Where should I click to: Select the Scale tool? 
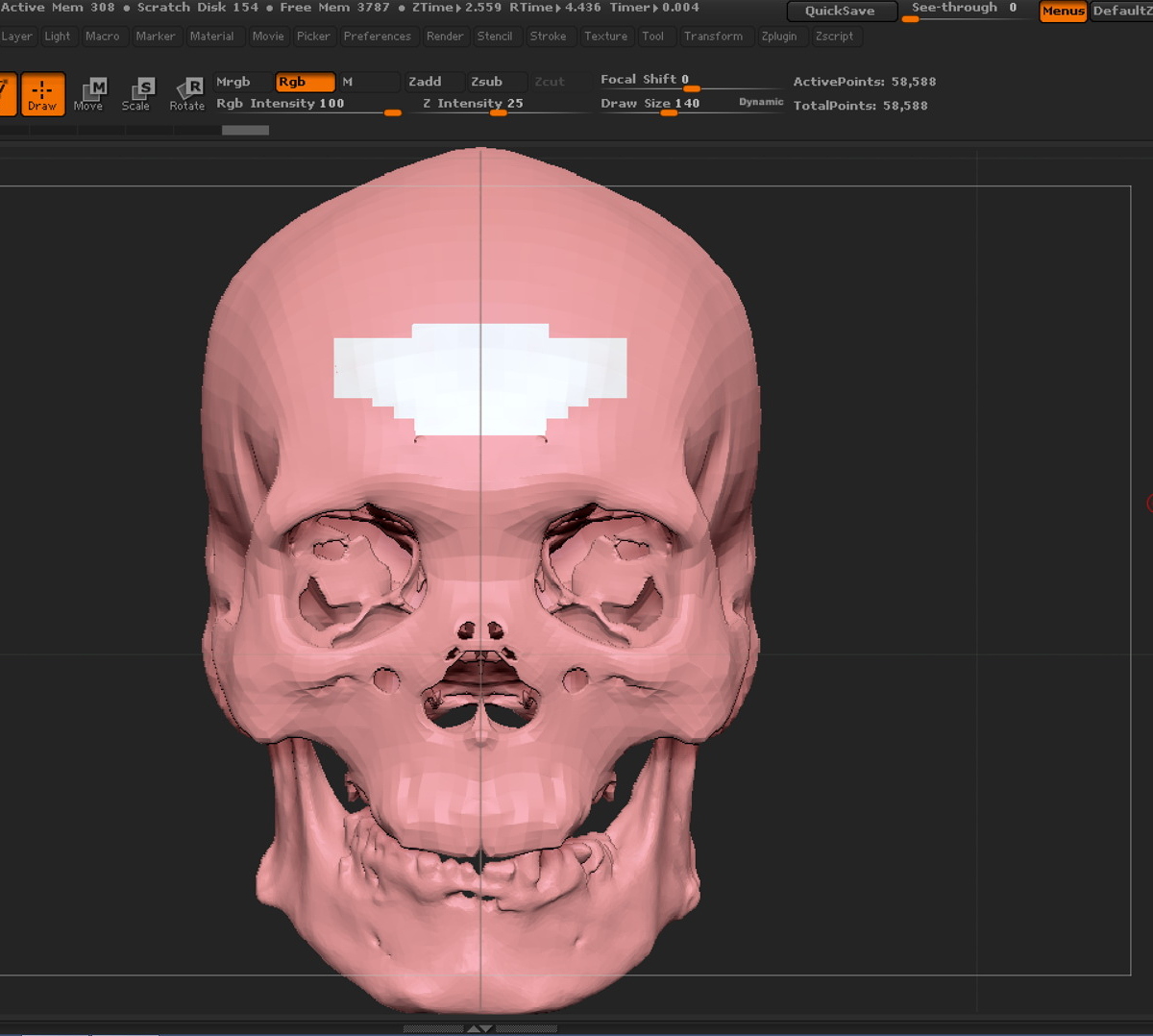pos(136,94)
